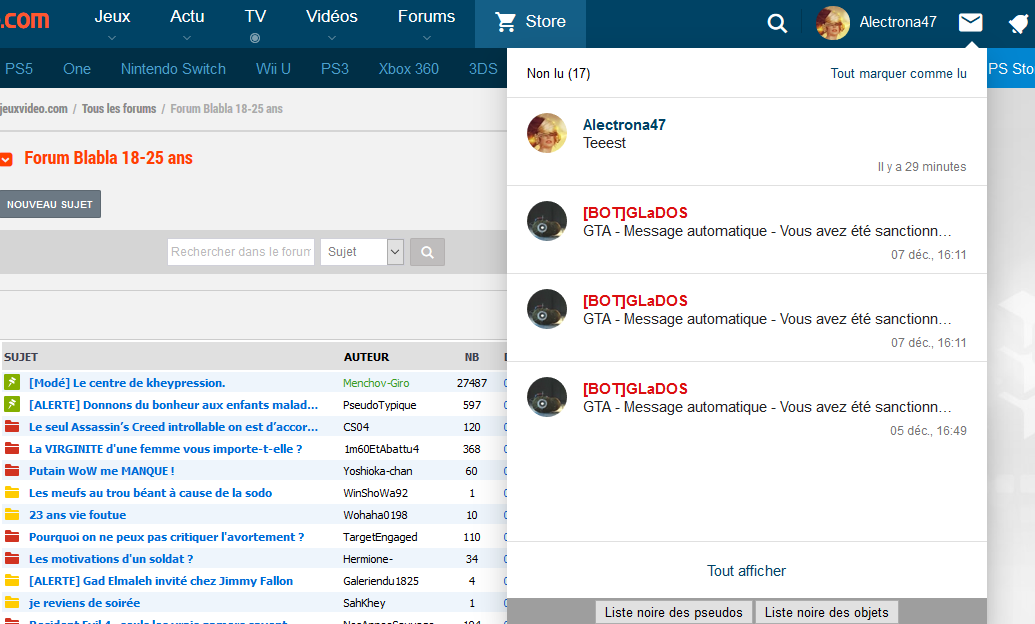Viewport: 1035px width, 624px height.
Task: Click the yellow folder icon beside WinShoWa92 topic
Action: 12,493
